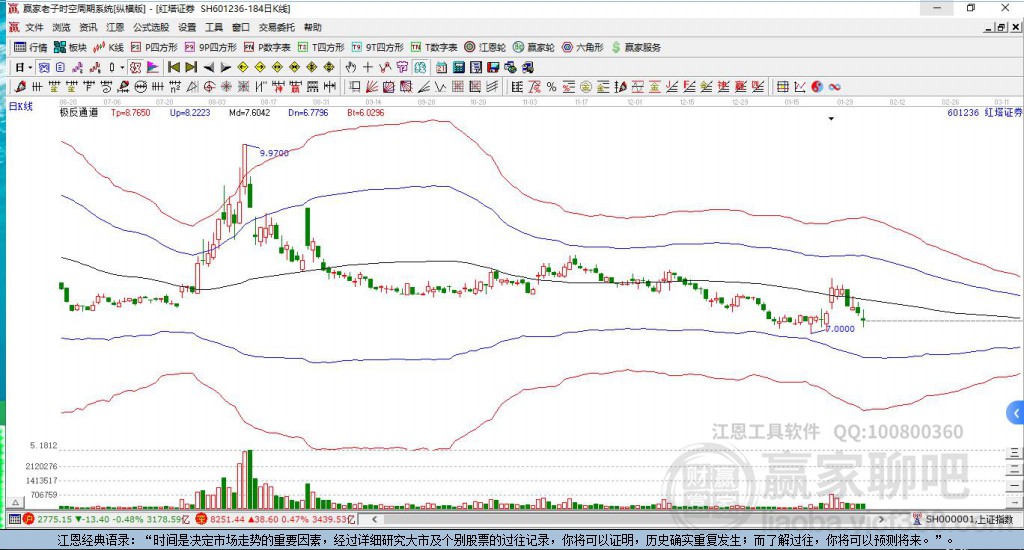Click the 日K线 label
Image resolution: width=1024 pixels, height=550 pixels.
coord(20,106)
